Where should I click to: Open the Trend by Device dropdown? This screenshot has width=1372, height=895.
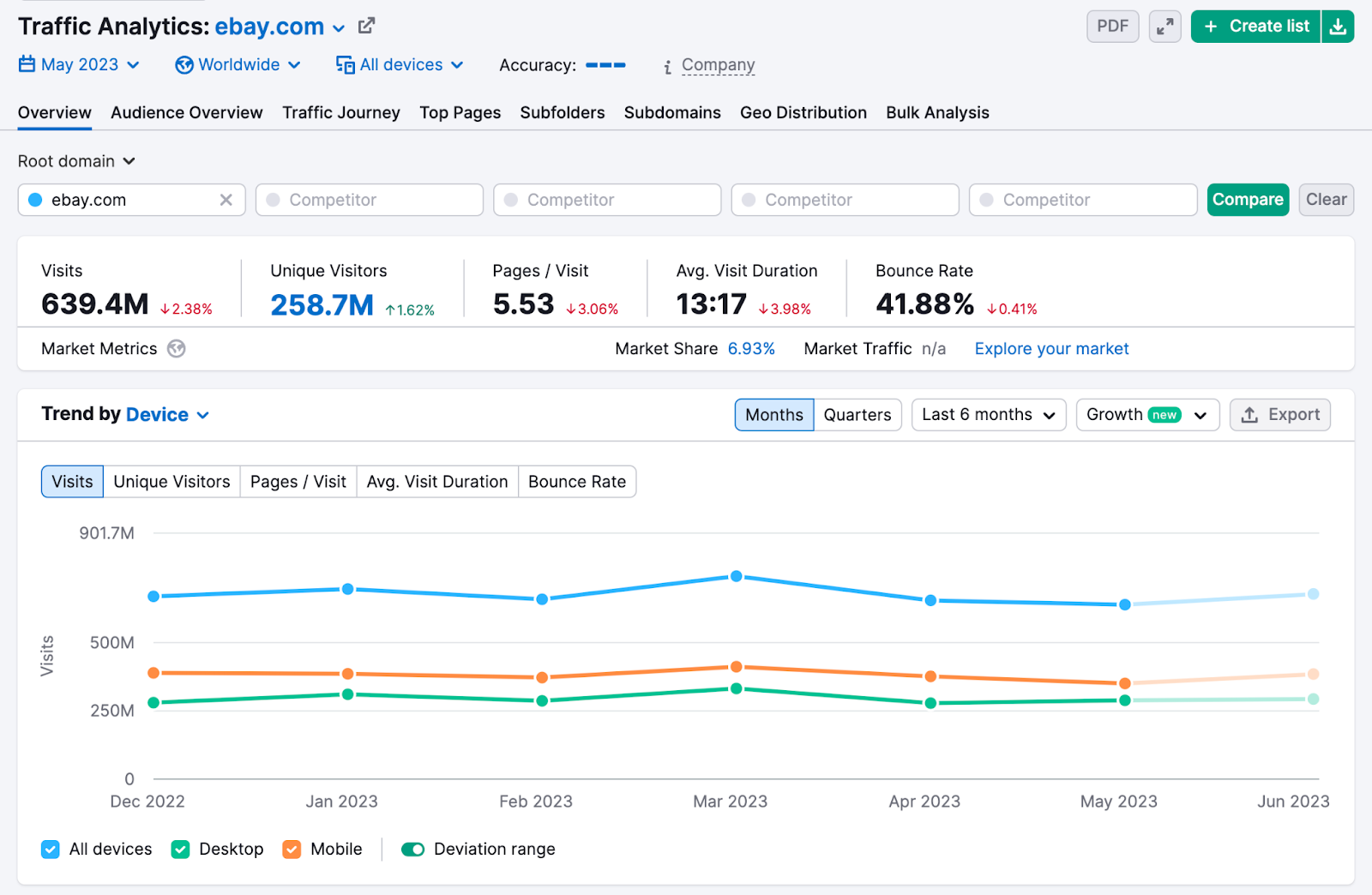[167, 415]
